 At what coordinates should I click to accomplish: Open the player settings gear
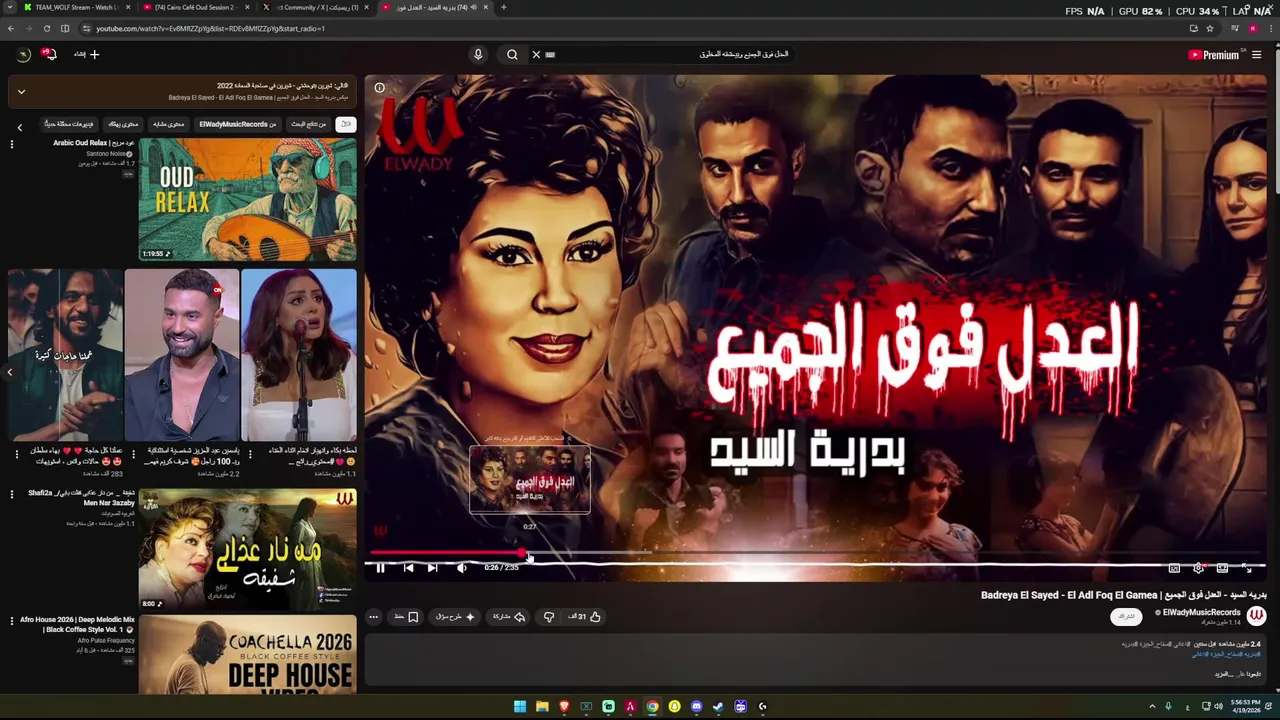1198,568
